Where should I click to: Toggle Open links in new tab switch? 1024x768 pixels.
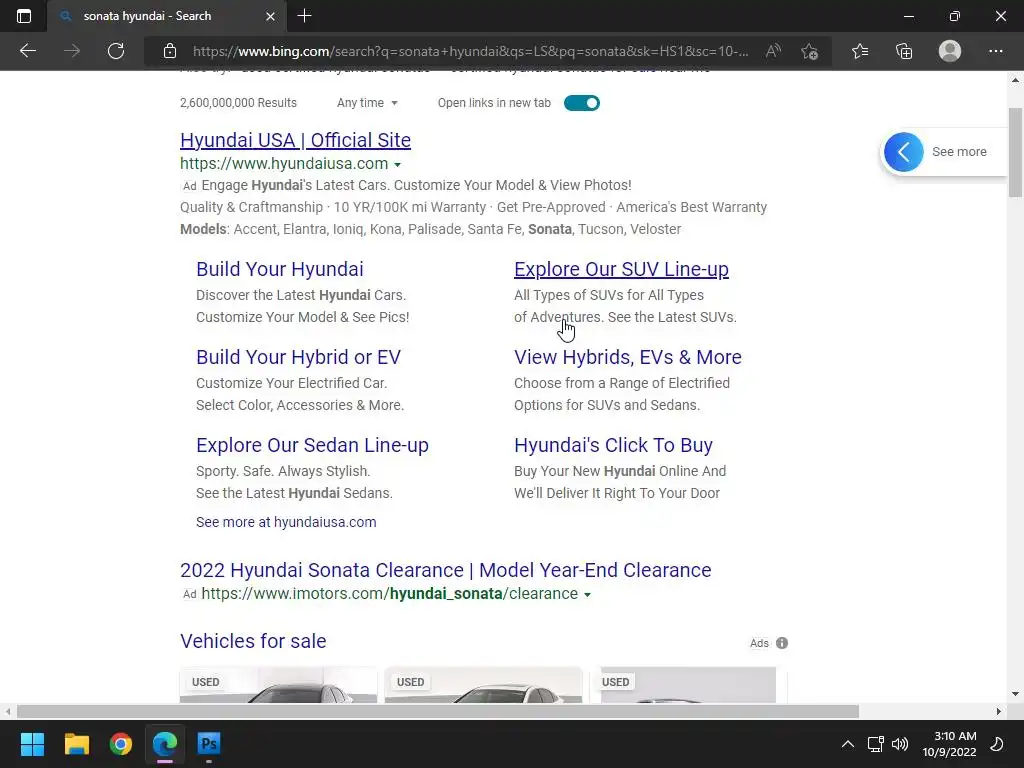582,103
